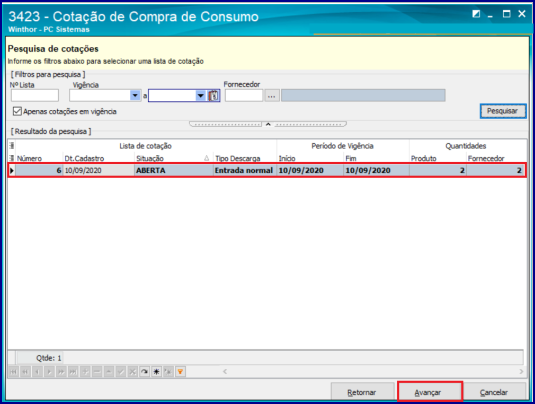Click the Nº Lista input field

coord(35,96)
